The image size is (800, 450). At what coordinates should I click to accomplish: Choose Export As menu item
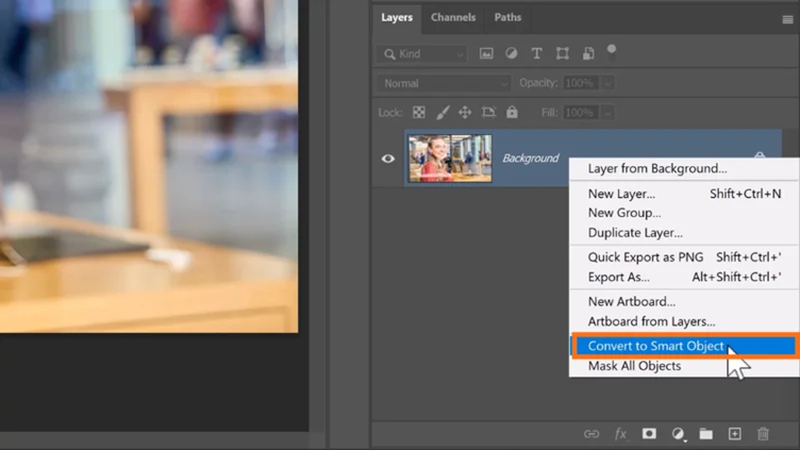pos(684,277)
